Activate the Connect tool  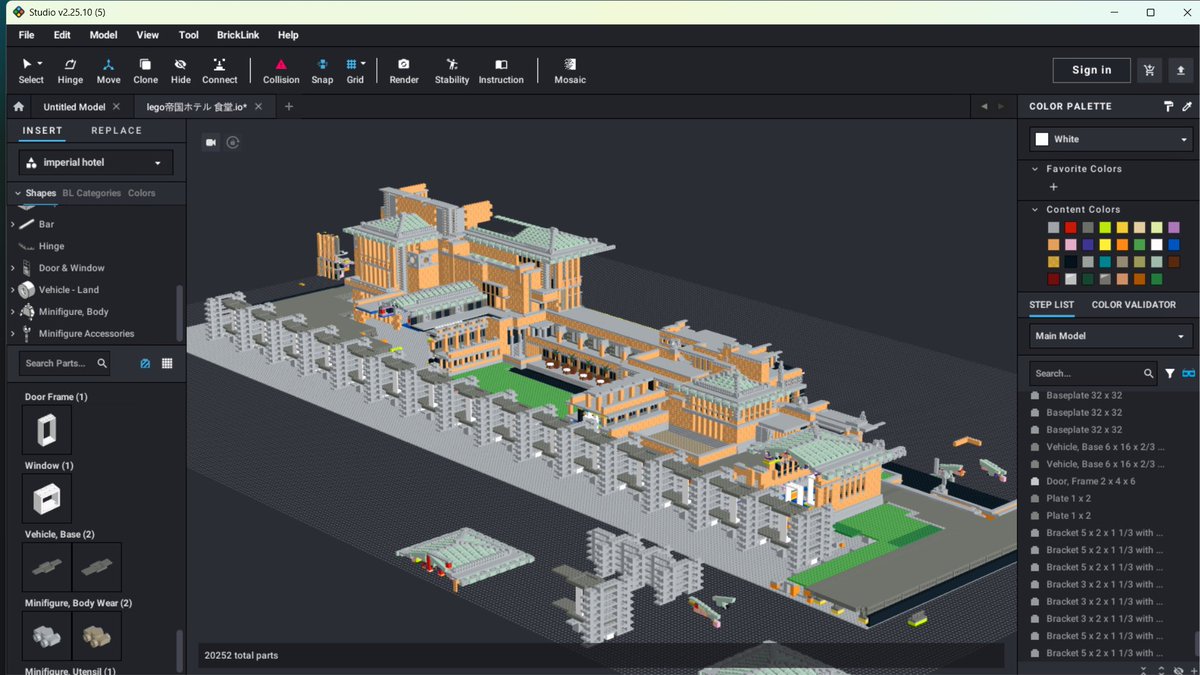click(219, 70)
